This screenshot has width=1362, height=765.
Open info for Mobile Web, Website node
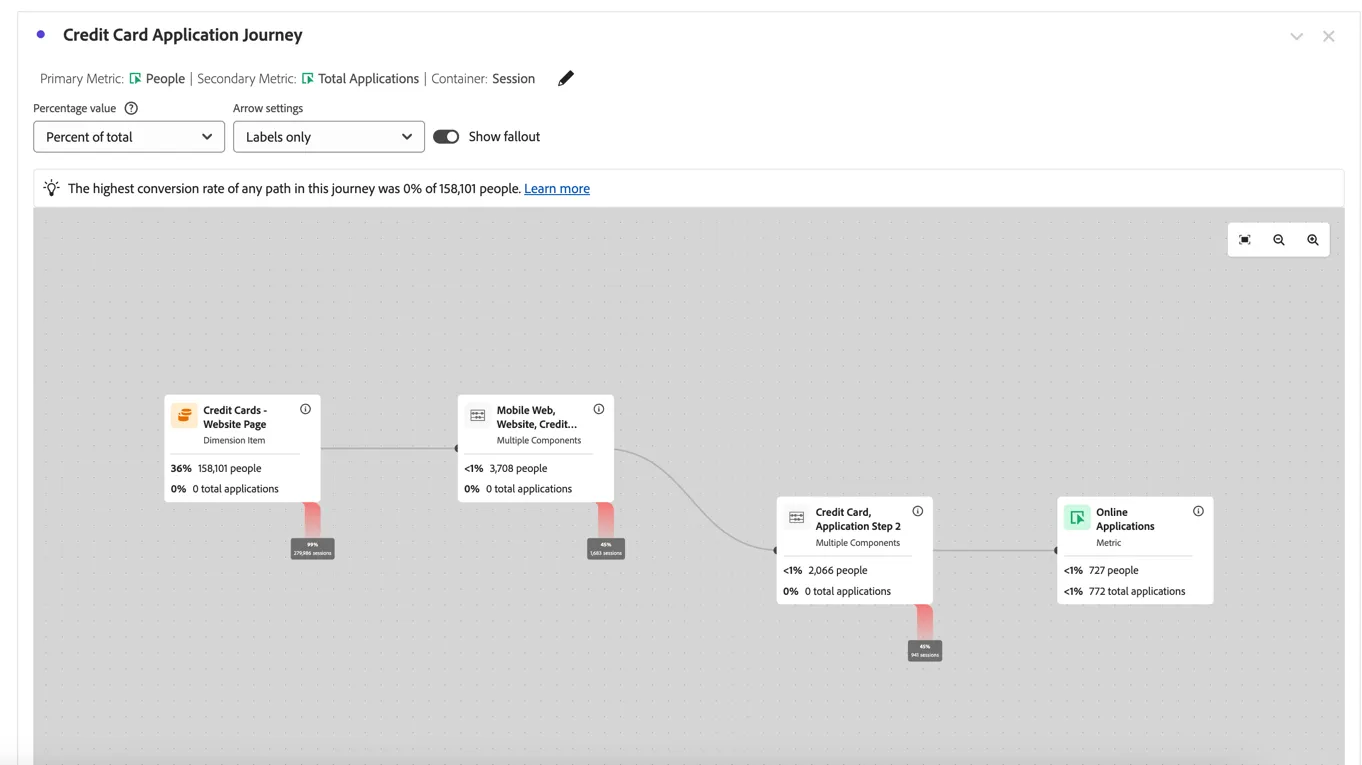click(599, 409)
